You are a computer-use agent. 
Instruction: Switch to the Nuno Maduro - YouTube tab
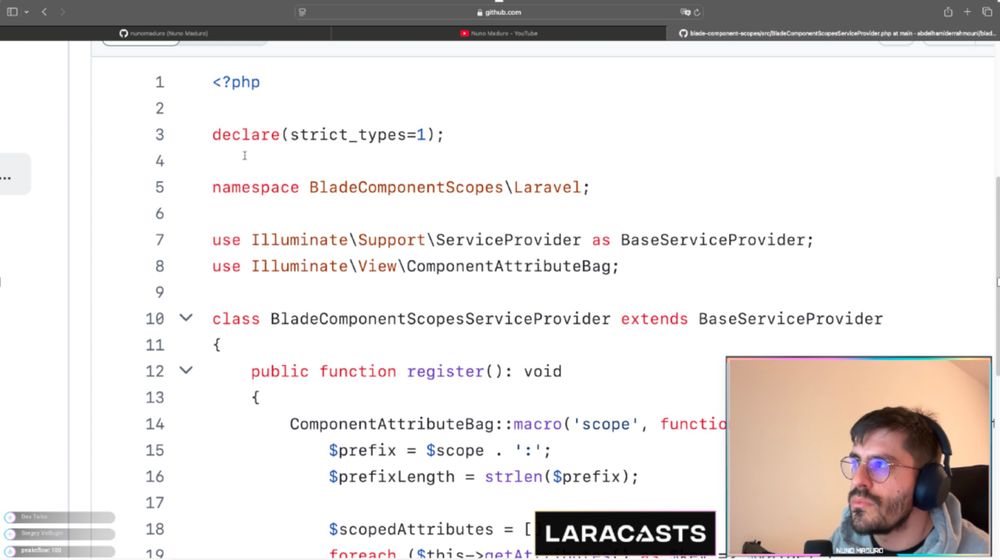499,33
